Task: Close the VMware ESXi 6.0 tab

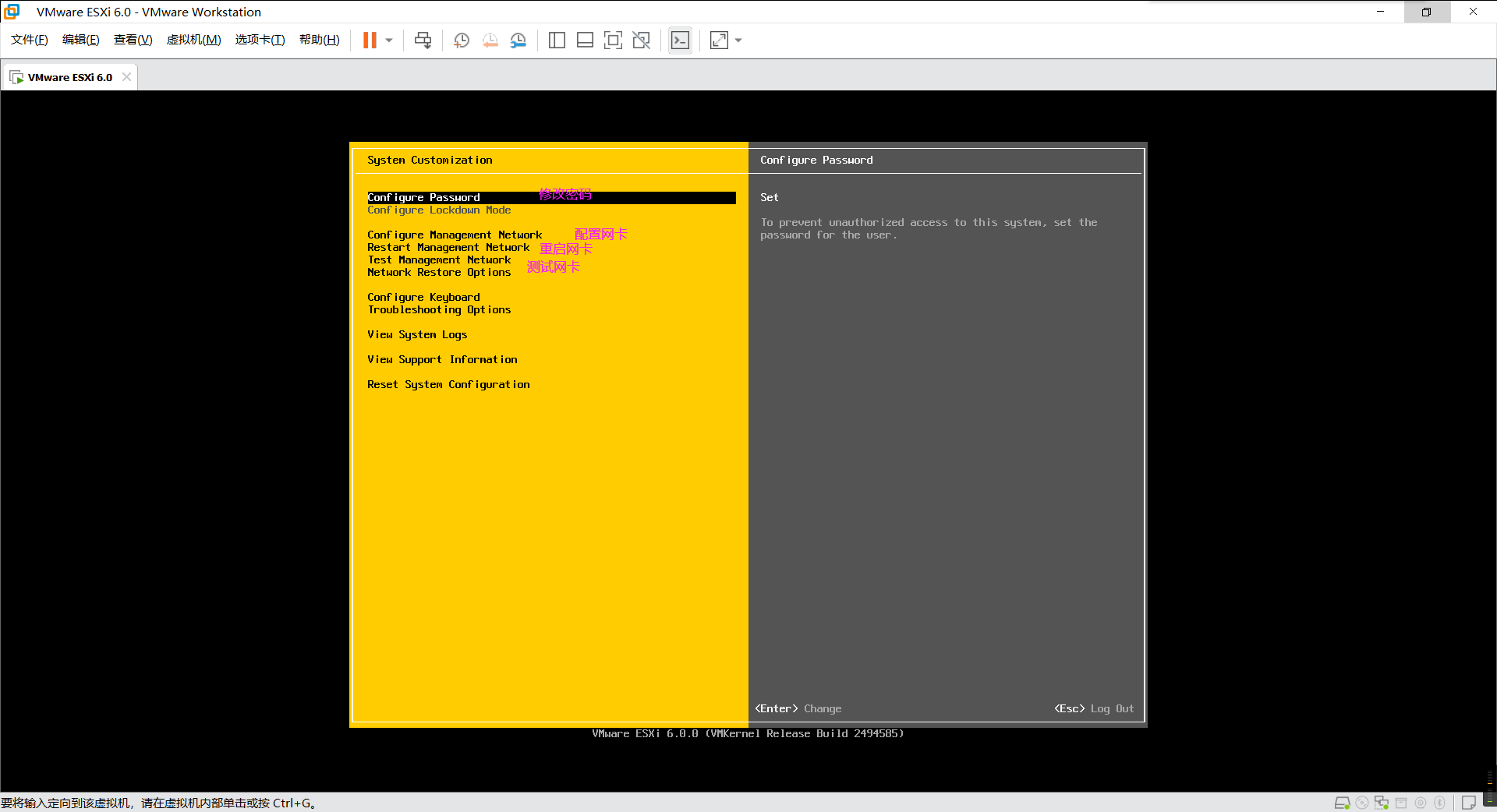Action: coord(126,76)
